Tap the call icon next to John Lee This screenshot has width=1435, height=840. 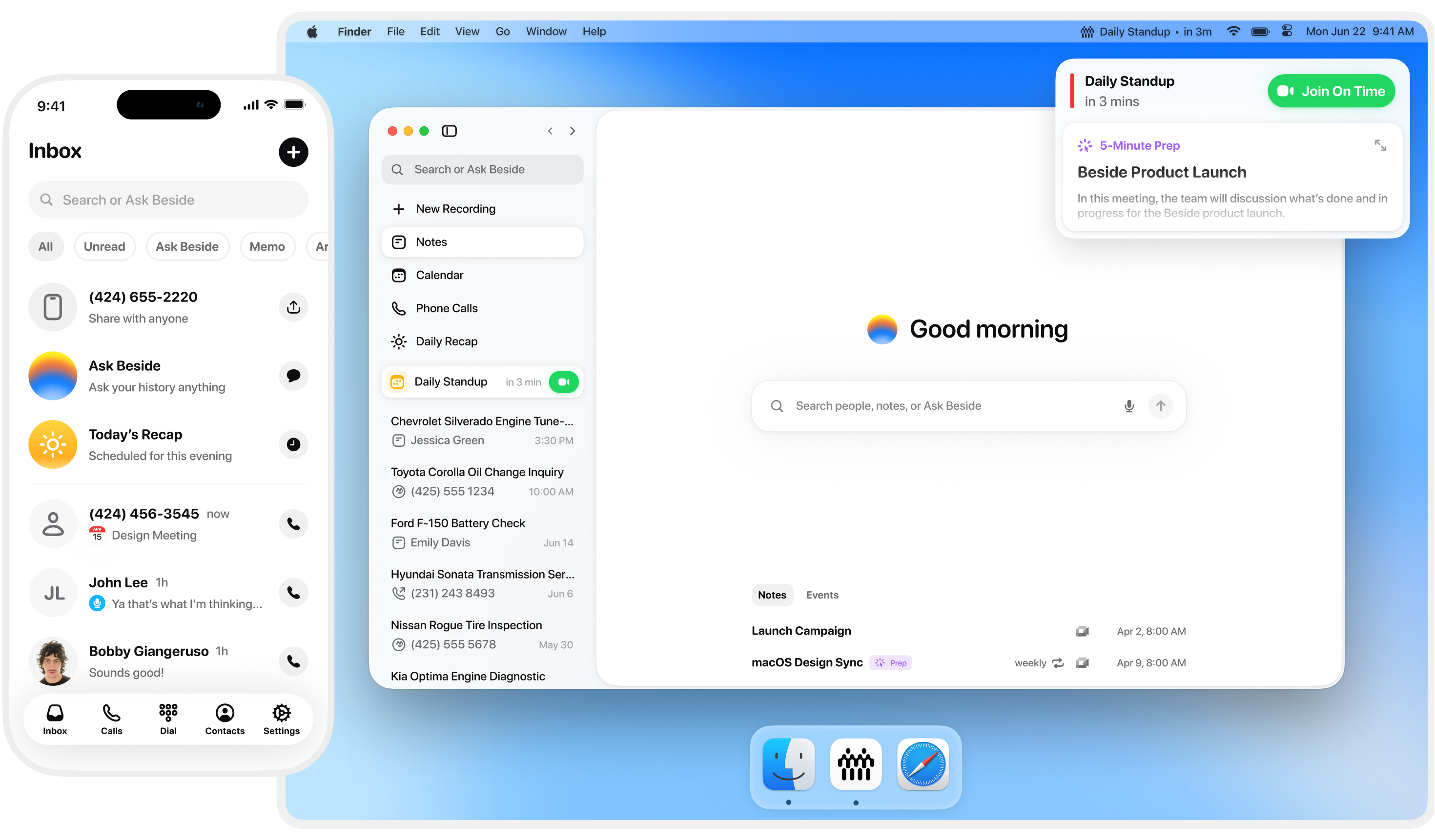[x=293, y=592]
